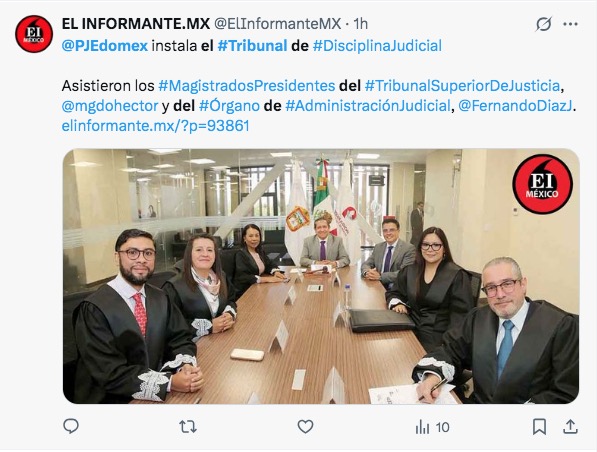This screenshot has height=452, width=597.
Task: Open the #Tribunal hashtag
Action: point(252,46)
